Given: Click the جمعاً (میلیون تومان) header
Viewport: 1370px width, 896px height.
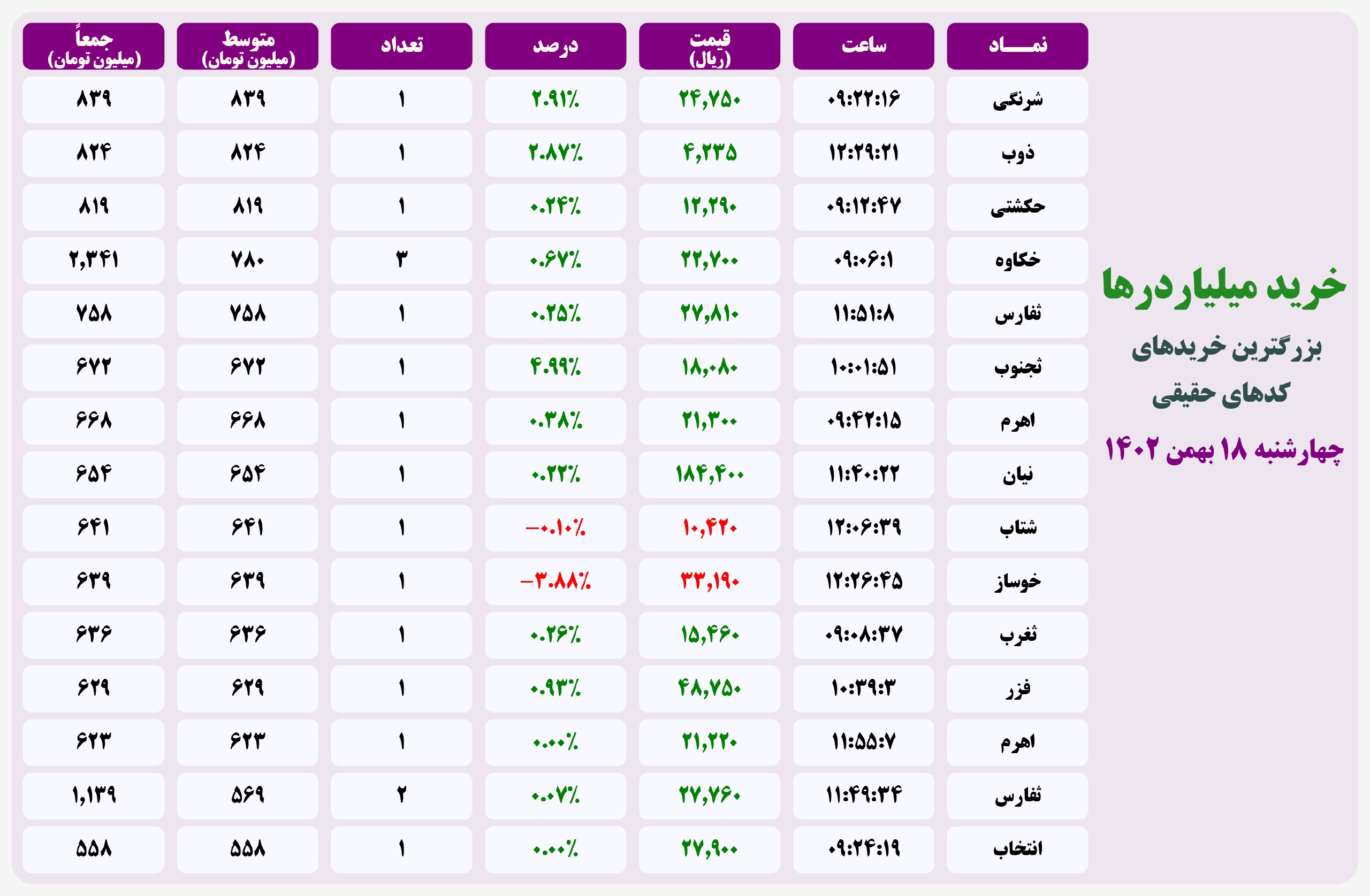Looking at the screenshot, I should pos(93,46).
